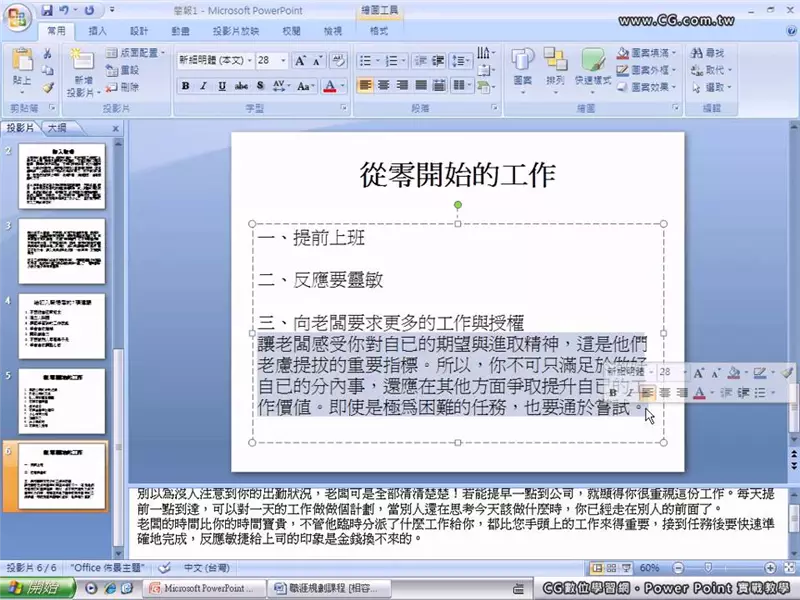Viewport: 800px width, 600px height.
Task: Click the 排列 arrange icon
Action: click(x=555, y=66)
